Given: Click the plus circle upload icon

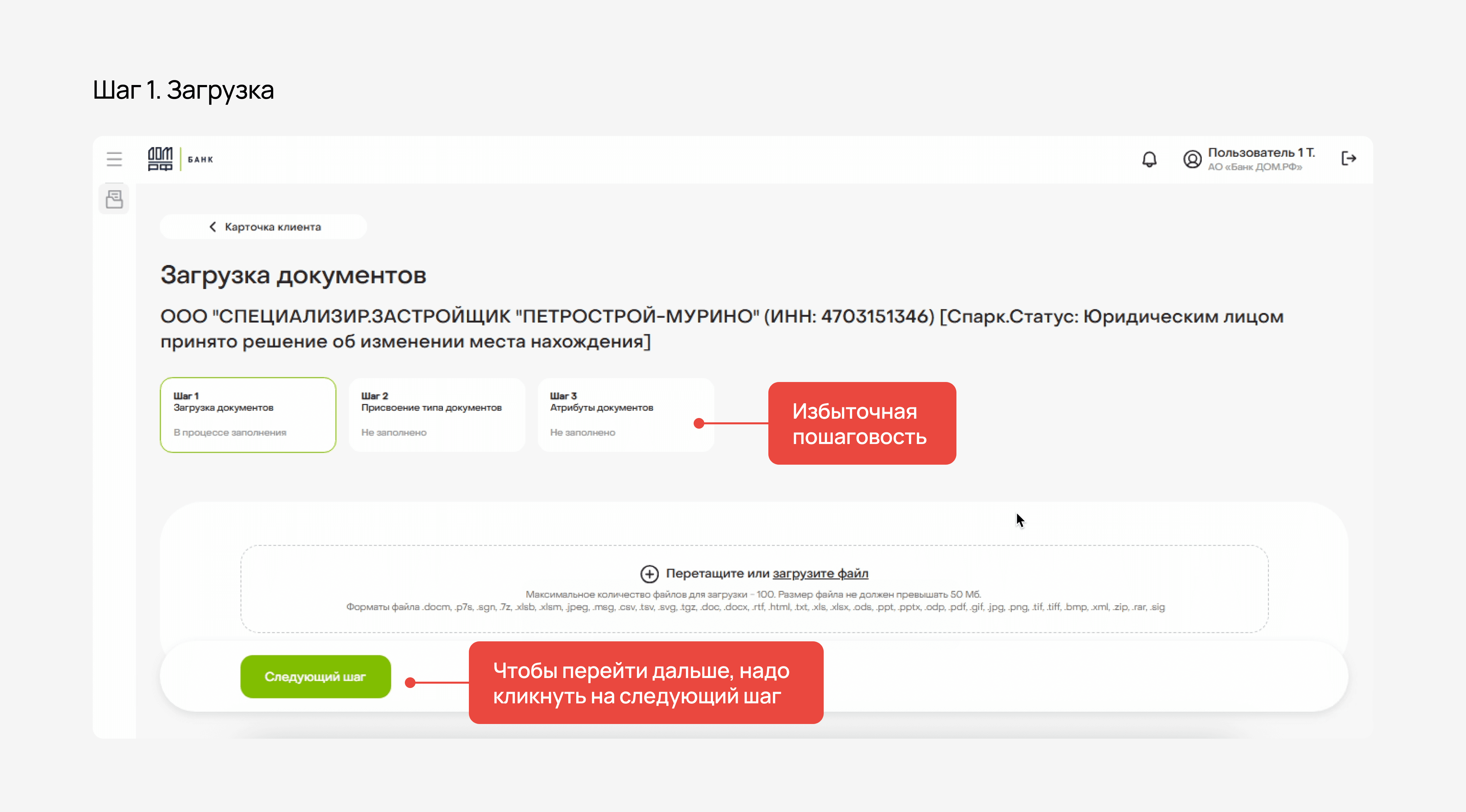Looking at the screenshot, I should pyautogui.click(x=649, y=574).
